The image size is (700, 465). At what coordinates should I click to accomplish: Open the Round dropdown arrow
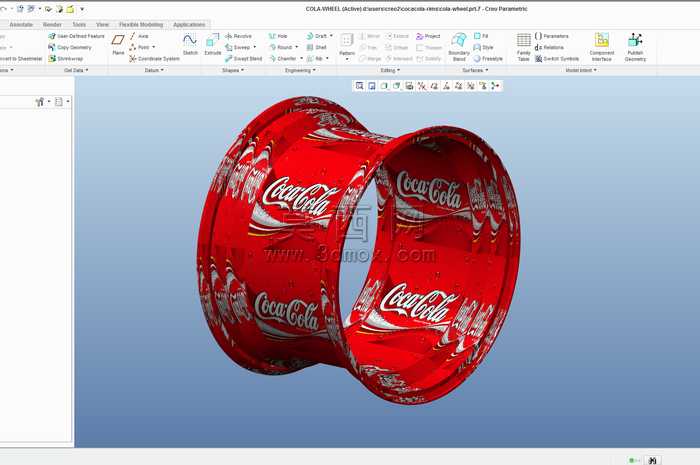tap(296, 47)
